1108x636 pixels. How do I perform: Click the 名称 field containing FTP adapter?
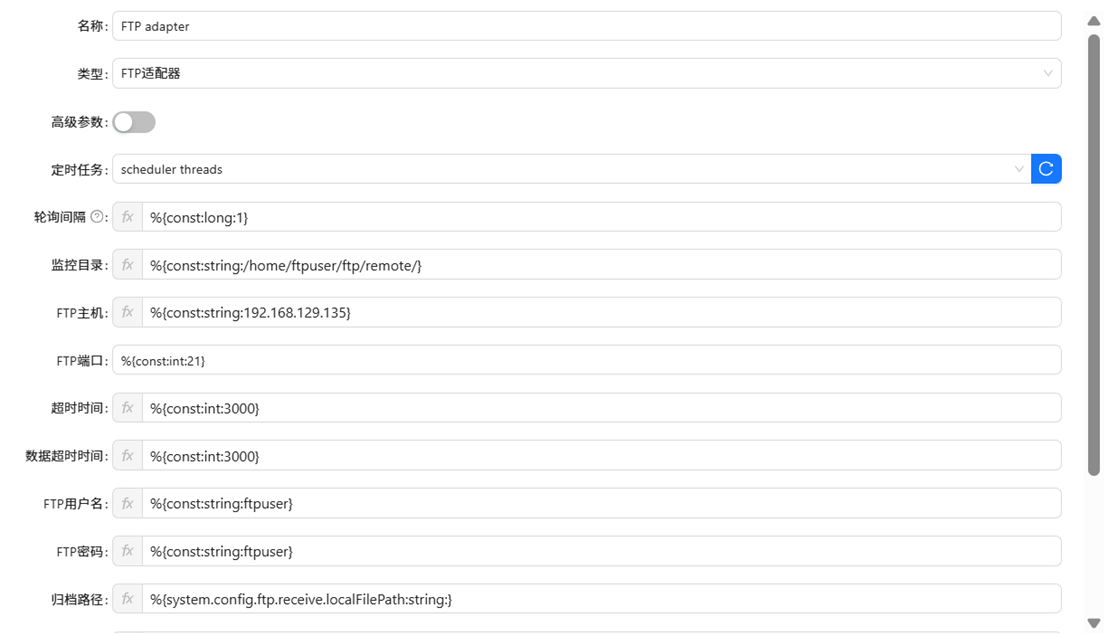[586, 26]
